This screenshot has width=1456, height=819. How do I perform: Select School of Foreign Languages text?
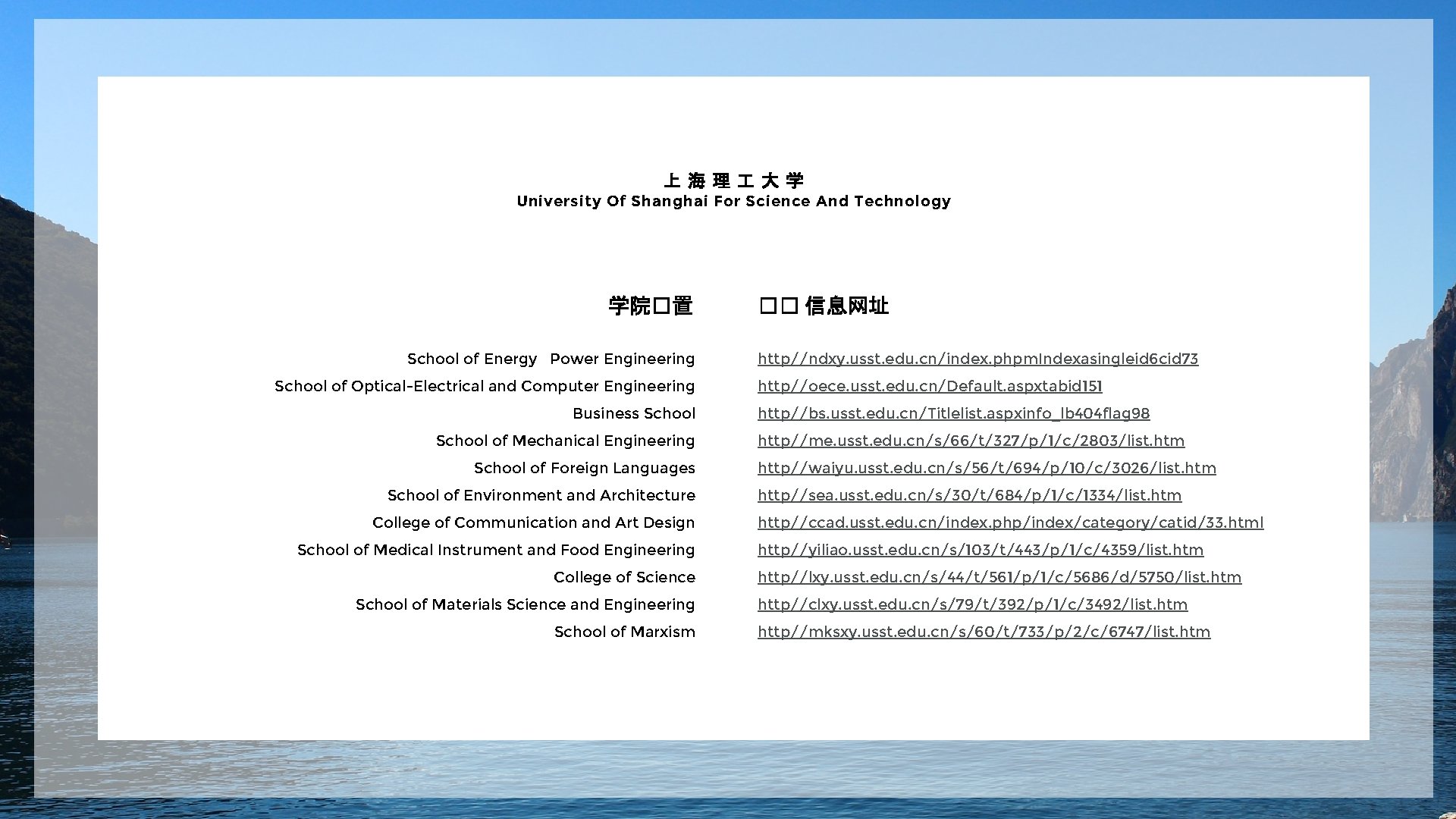pos(584,468)
